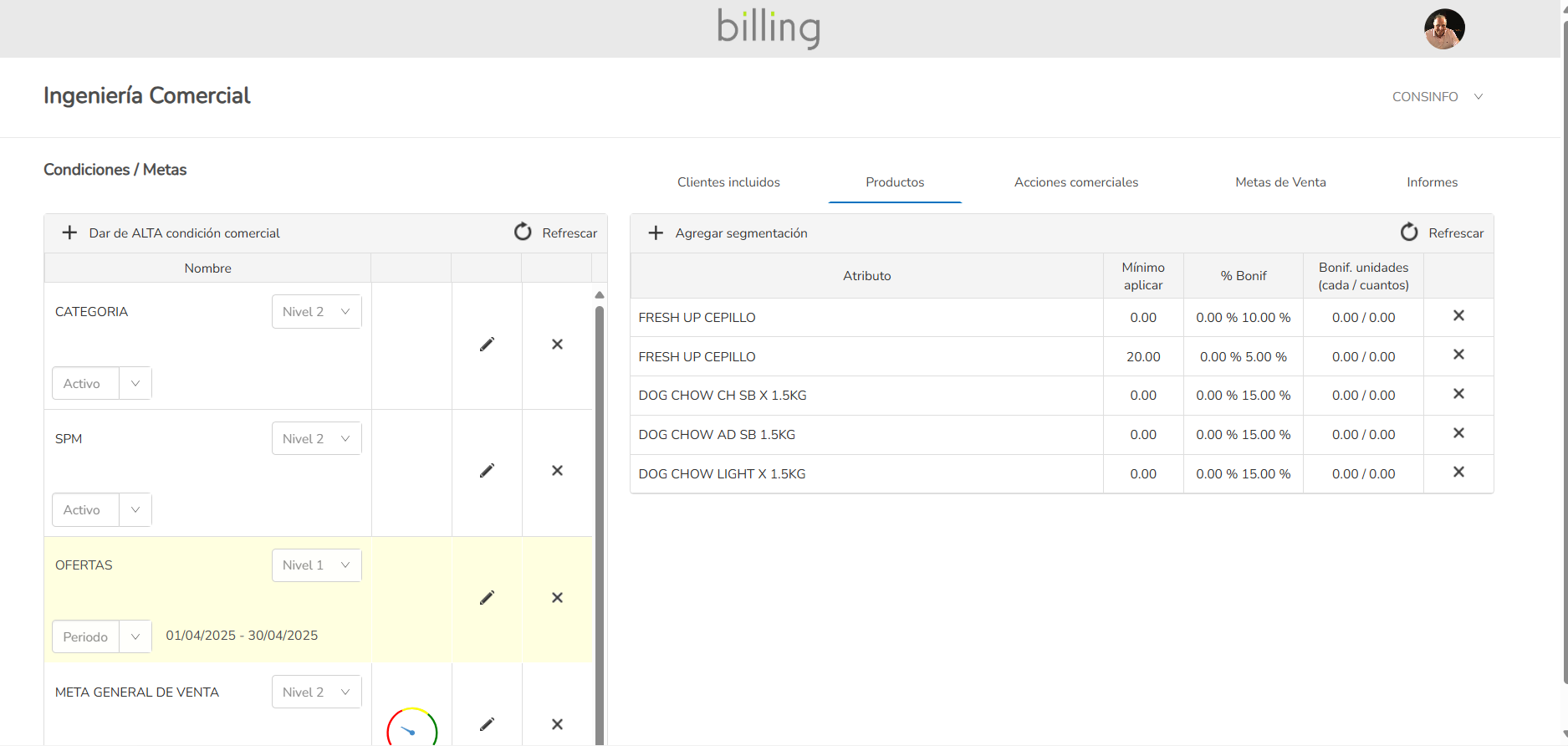Go to the Acciones comerciales tab

point(1075,182)
